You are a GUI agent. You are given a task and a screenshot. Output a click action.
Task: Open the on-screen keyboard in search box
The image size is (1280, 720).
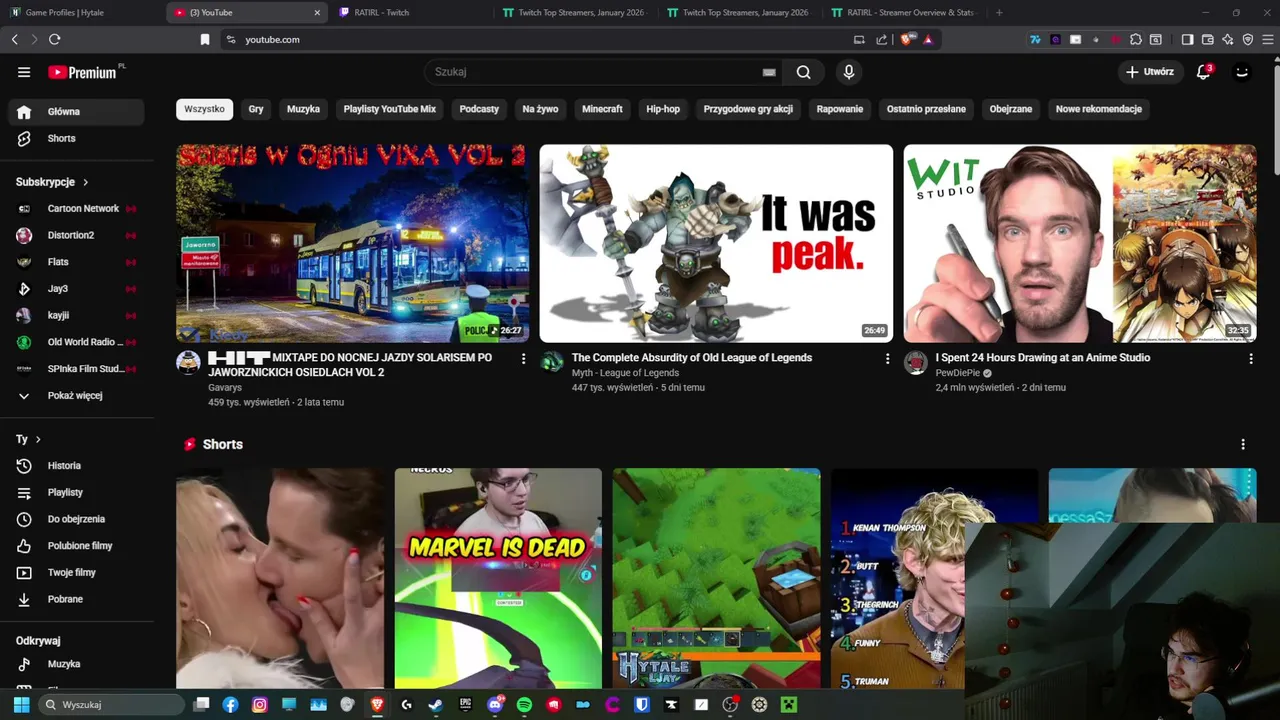point(769,72)
